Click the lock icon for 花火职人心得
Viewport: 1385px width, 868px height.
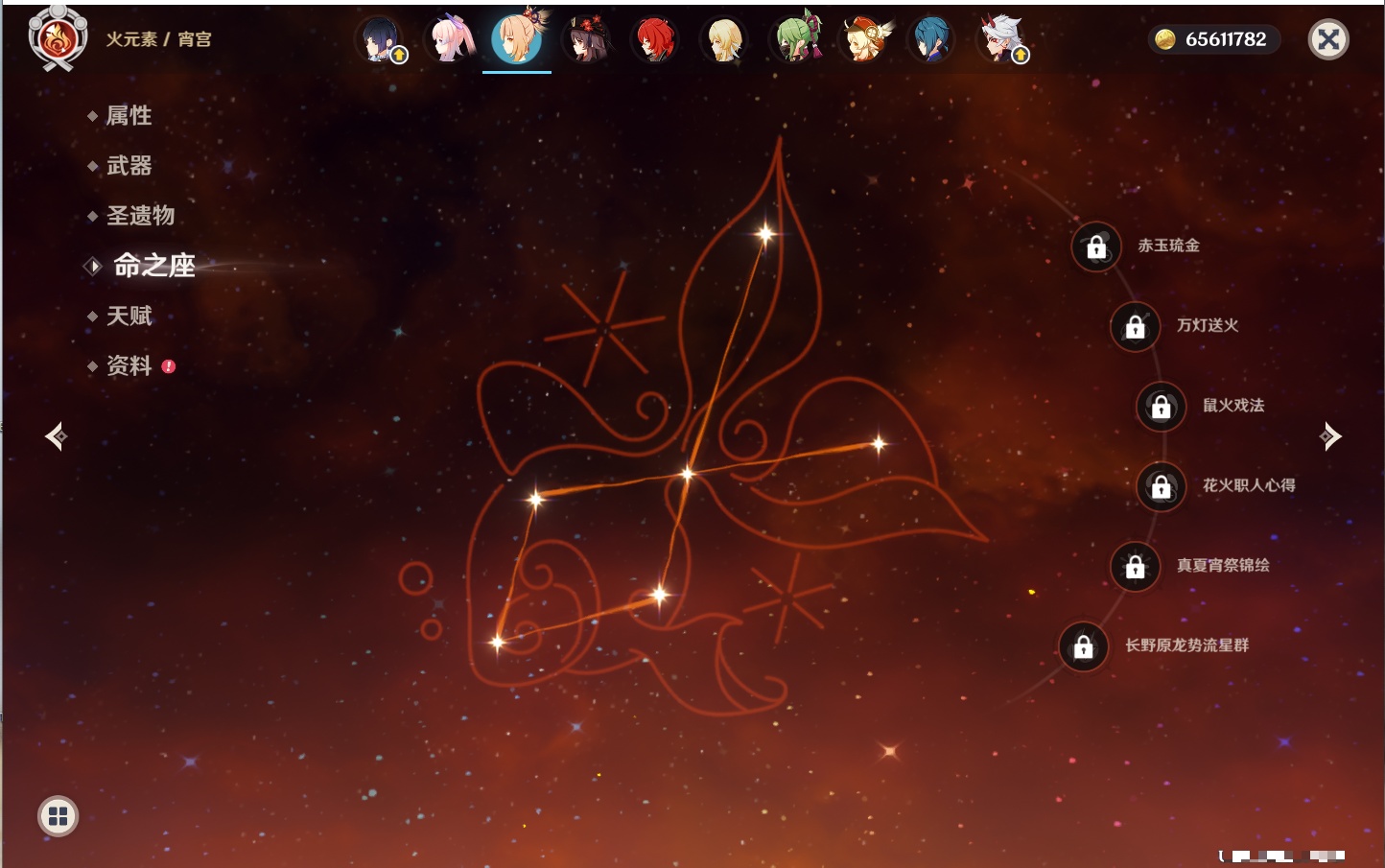pyautogui.click(x=1161, y=486)
